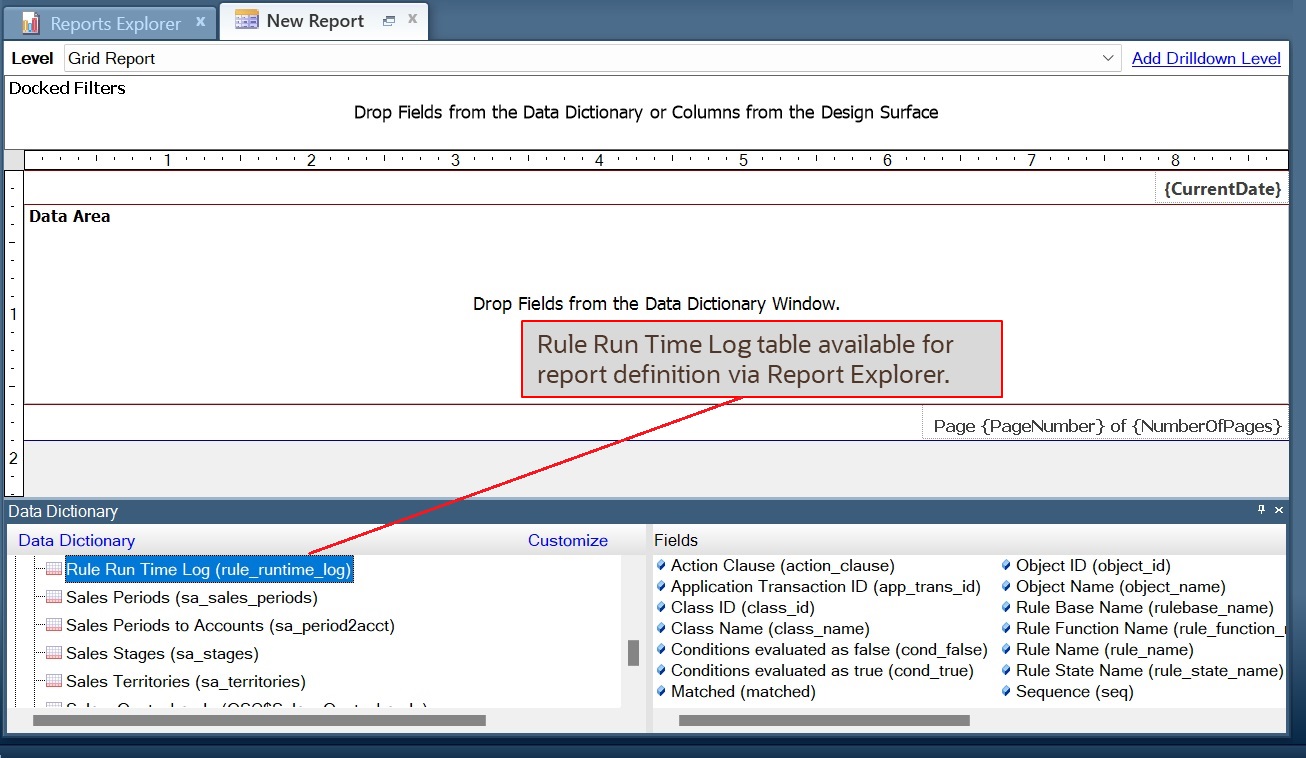Image resolution: width=1306 pixels, height=758 pixels.
Task: Click the Rule Run Time Log table icon
Action: 51,568
